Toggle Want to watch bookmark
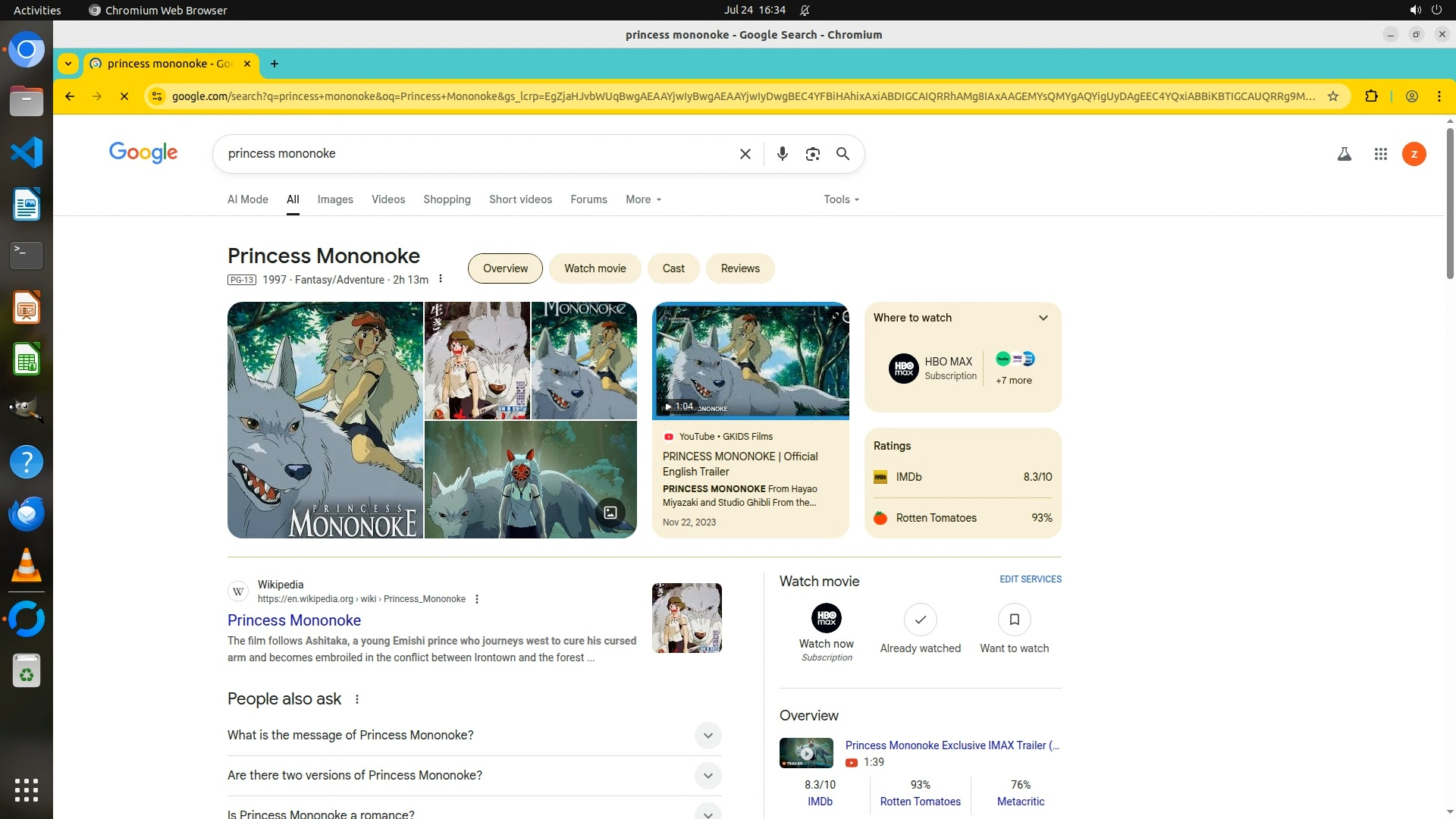The image size is (1456, 819). (x=1014, y=620)
